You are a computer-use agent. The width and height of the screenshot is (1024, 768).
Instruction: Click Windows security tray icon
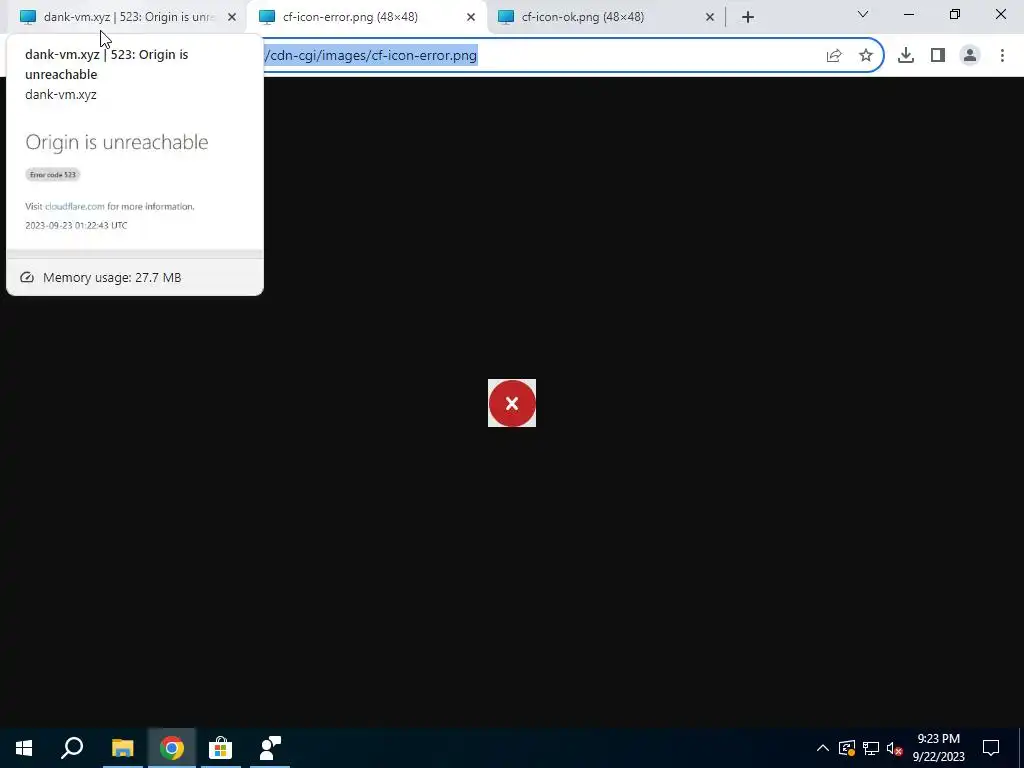pyautogui.click(x=846, y=748)
